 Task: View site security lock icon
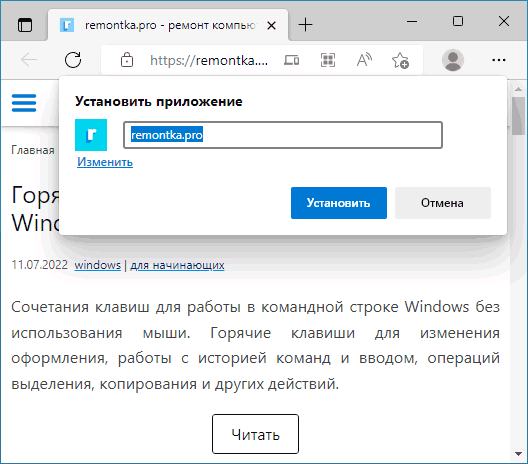click(127, 60)
